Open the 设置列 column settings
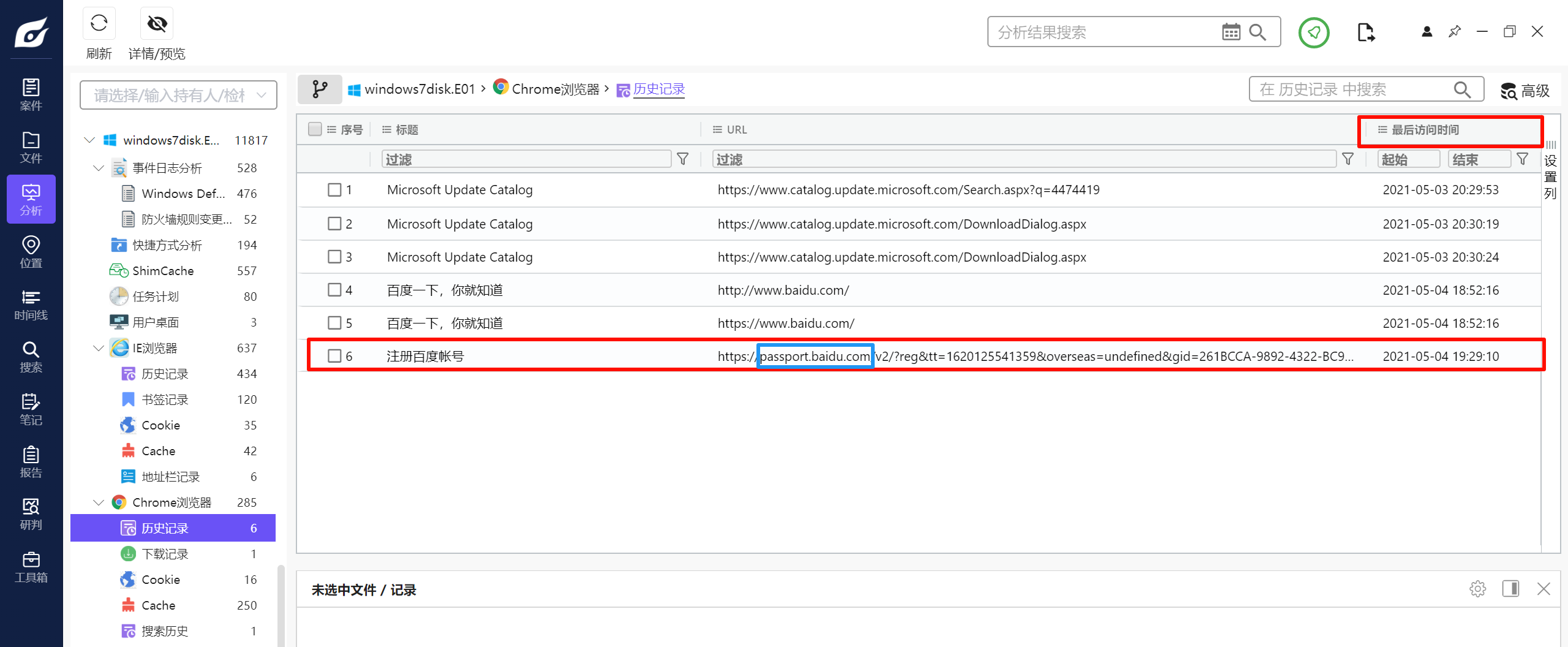 pos(1550,172)
